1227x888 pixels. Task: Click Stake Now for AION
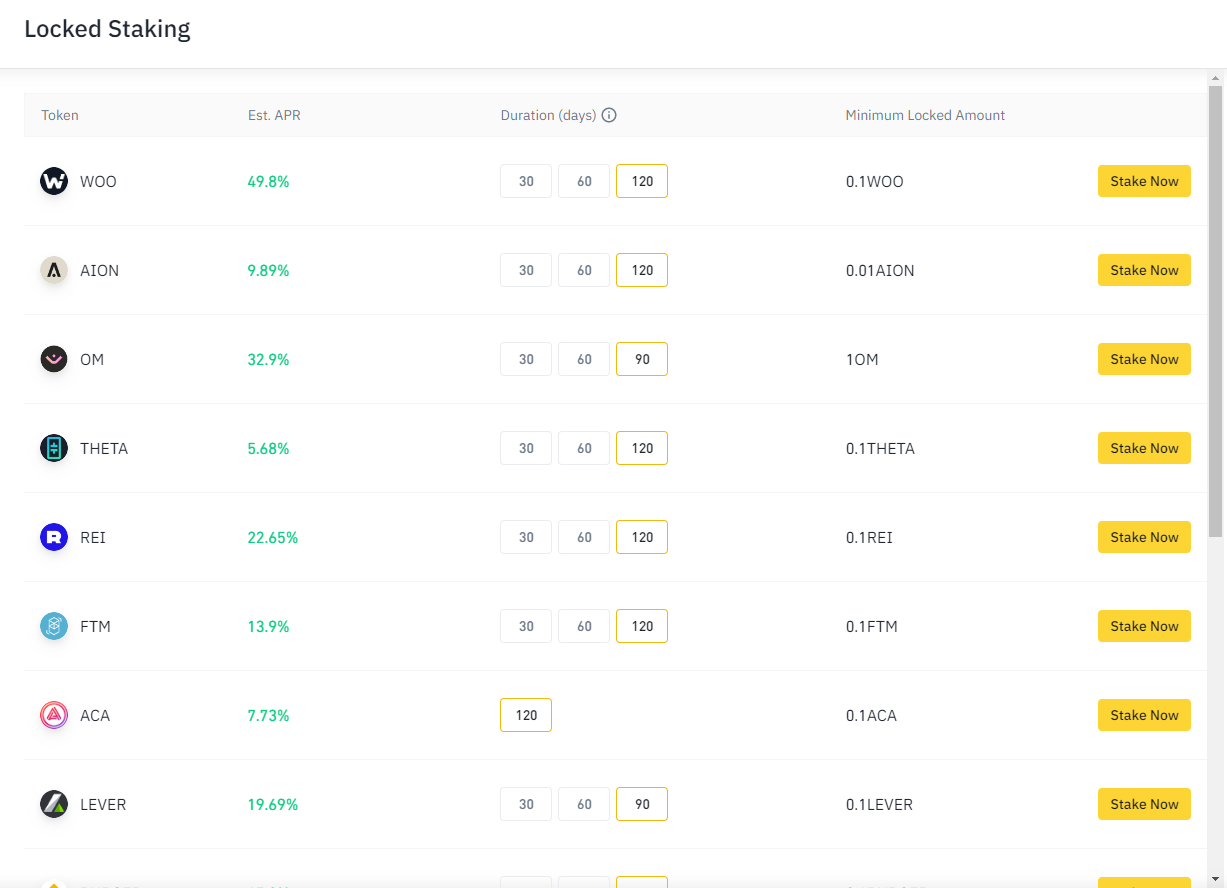pos(1144,270)
